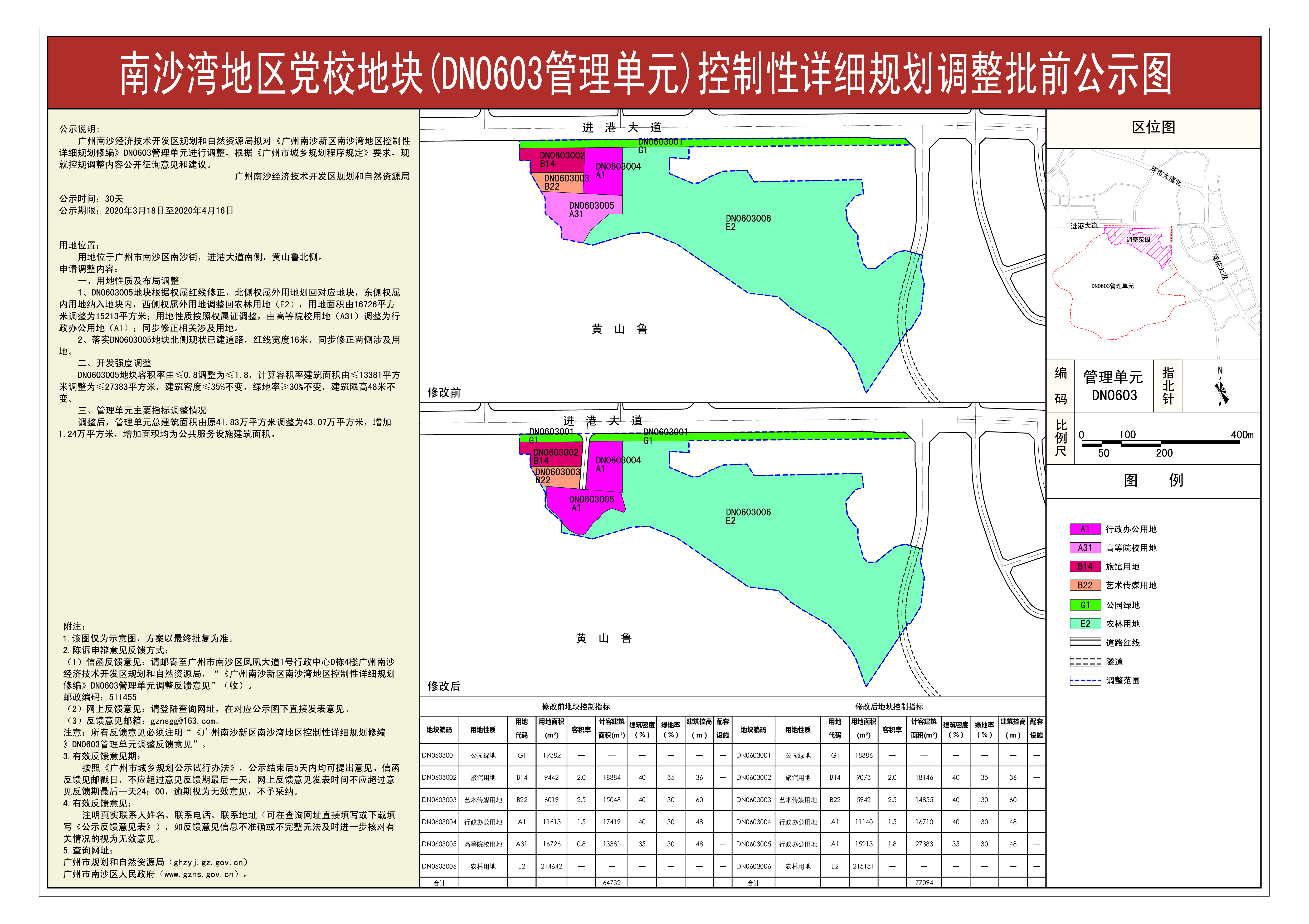Image resolution: width=1309 pixels, height=924 pixels.
Task: Click the 400m scale label
Action: click(x=1242, y=435)
